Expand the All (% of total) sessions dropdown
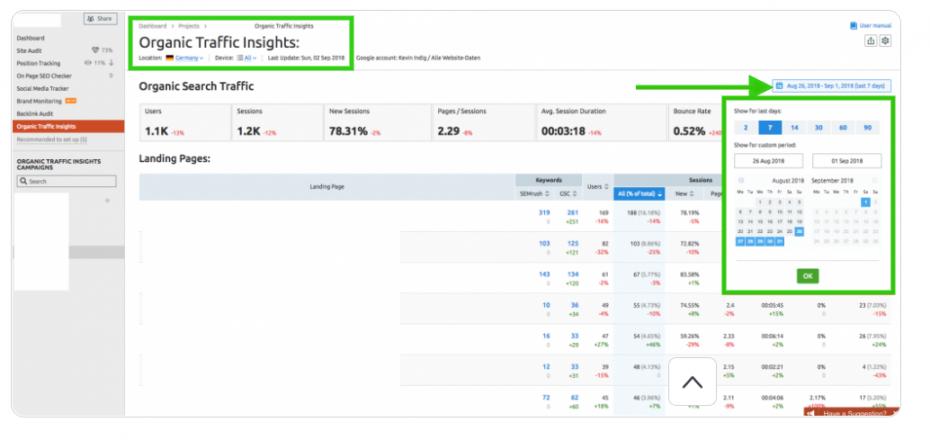Viewport: 930px width, 440px height. pos(640,193)
